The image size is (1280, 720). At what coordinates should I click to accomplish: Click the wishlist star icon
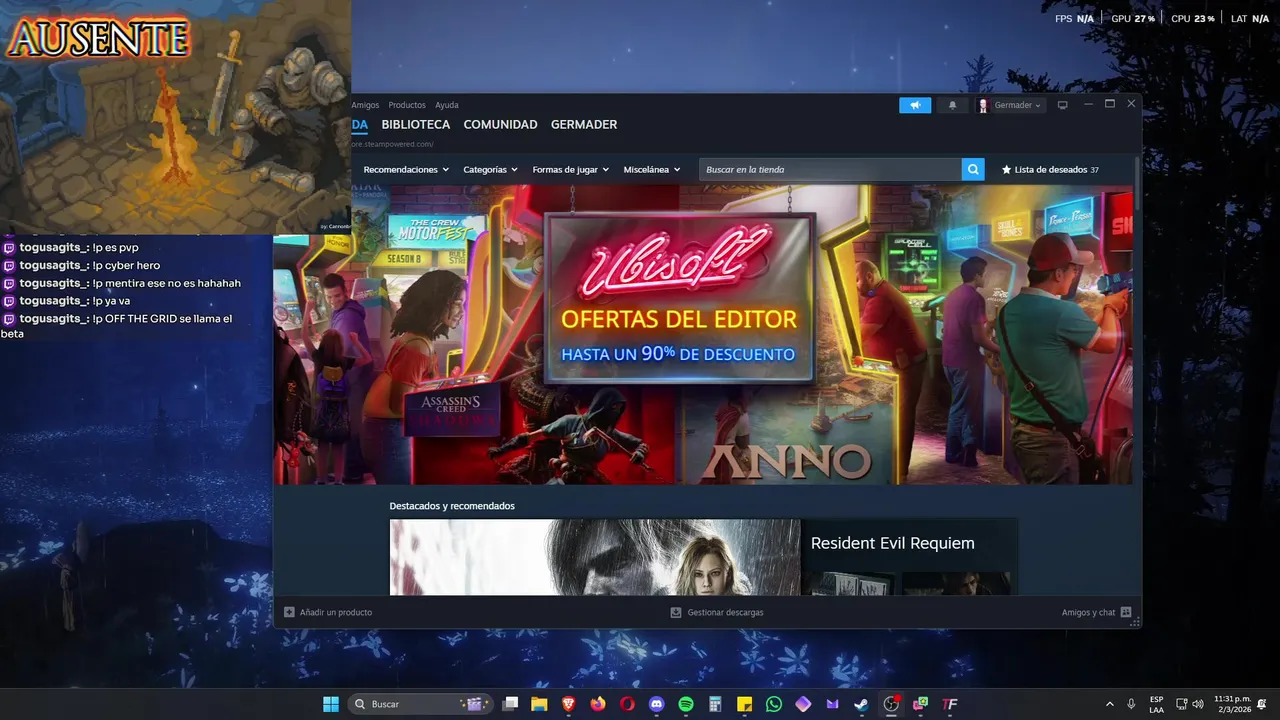tap(1006, 170)
